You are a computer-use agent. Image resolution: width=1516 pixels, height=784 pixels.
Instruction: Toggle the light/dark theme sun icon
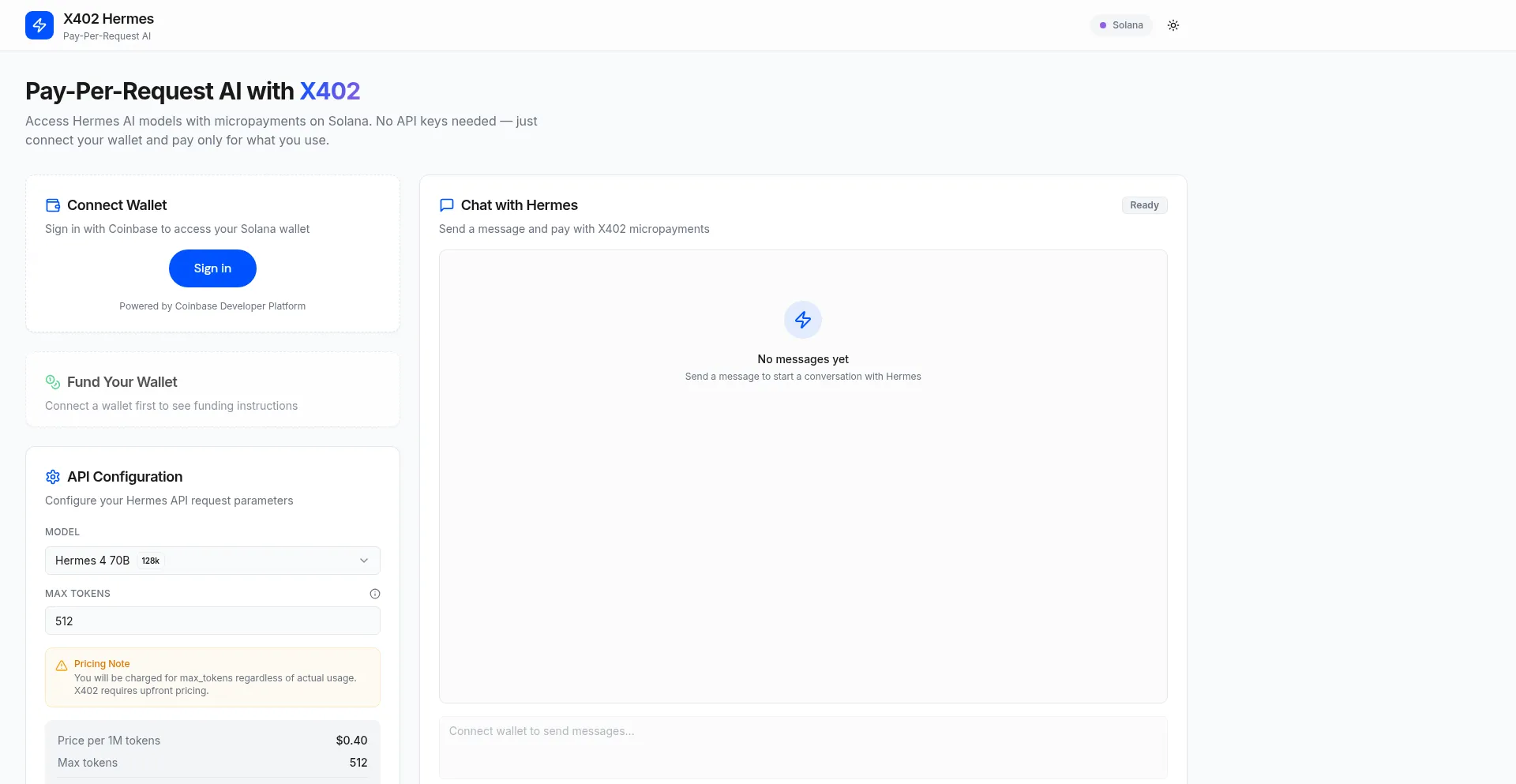click(x=1173, y=25)
